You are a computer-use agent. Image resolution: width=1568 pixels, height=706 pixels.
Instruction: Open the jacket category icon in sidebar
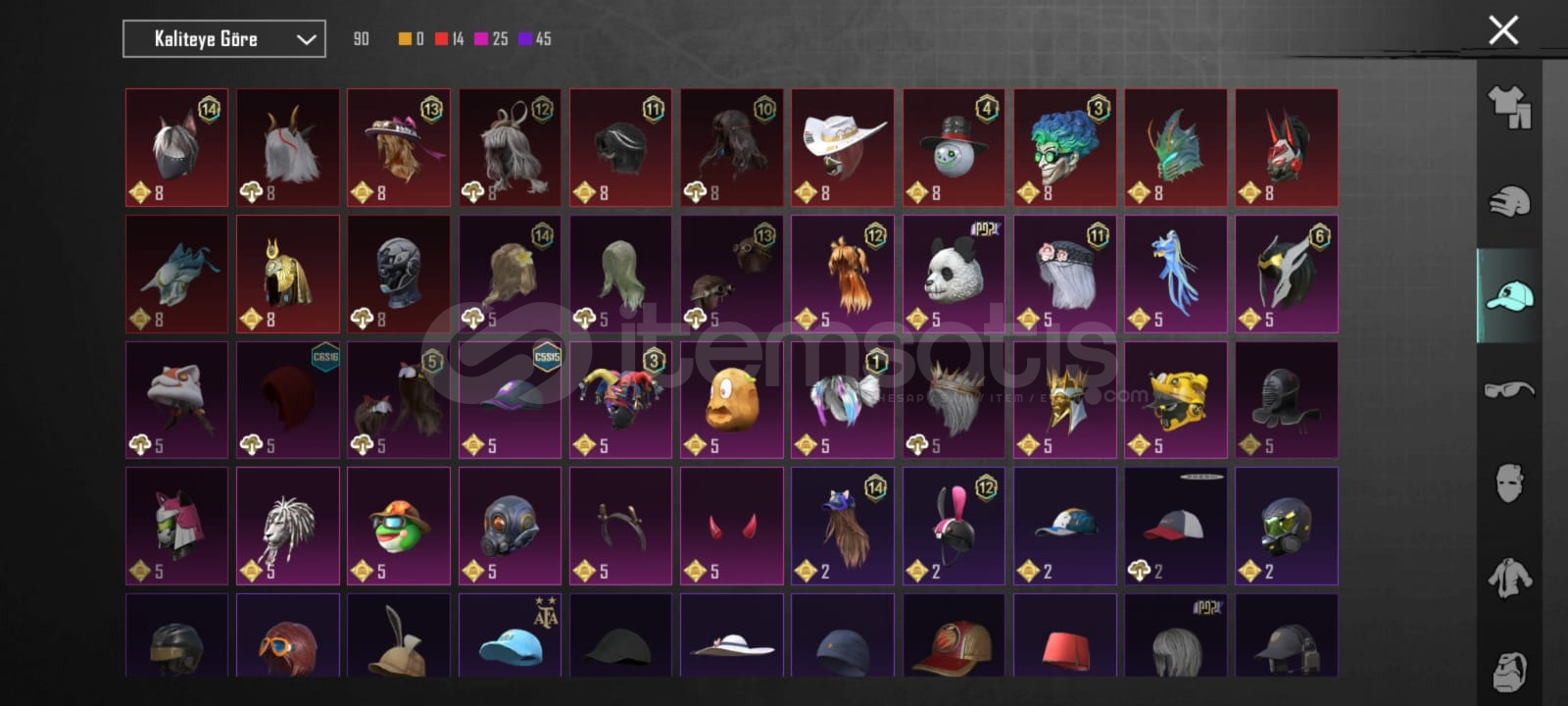pyautogui.click(x=1509, y=578)
